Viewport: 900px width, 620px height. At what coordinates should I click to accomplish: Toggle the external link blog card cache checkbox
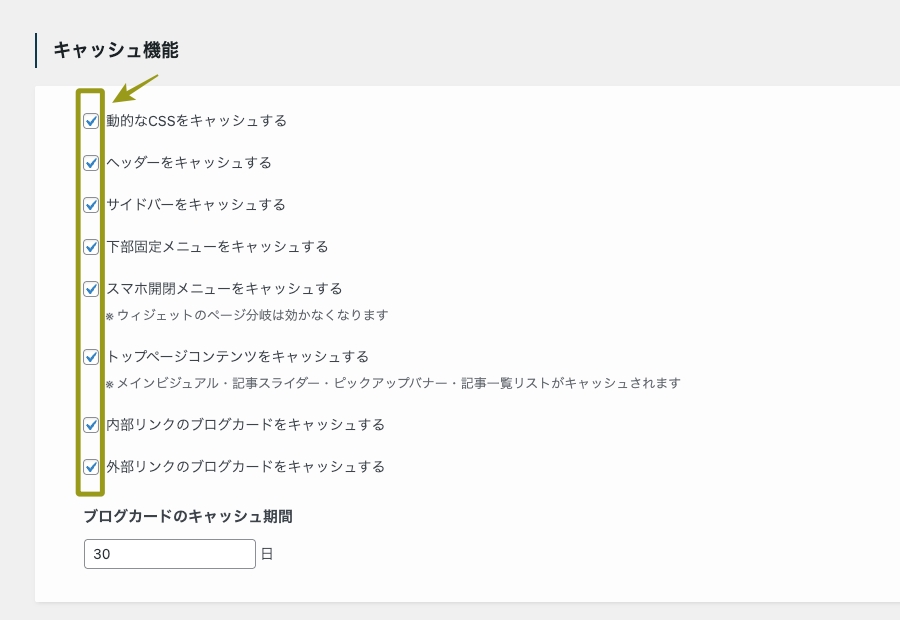(x=91, y=466)
